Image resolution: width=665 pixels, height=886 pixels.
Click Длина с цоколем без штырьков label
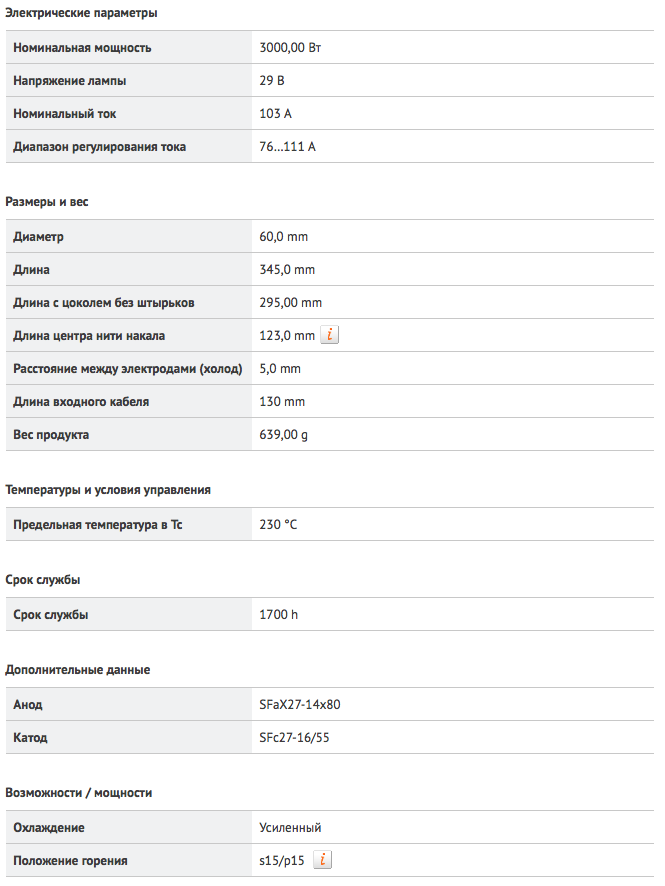pyautogui.click(x=104, y=303)
